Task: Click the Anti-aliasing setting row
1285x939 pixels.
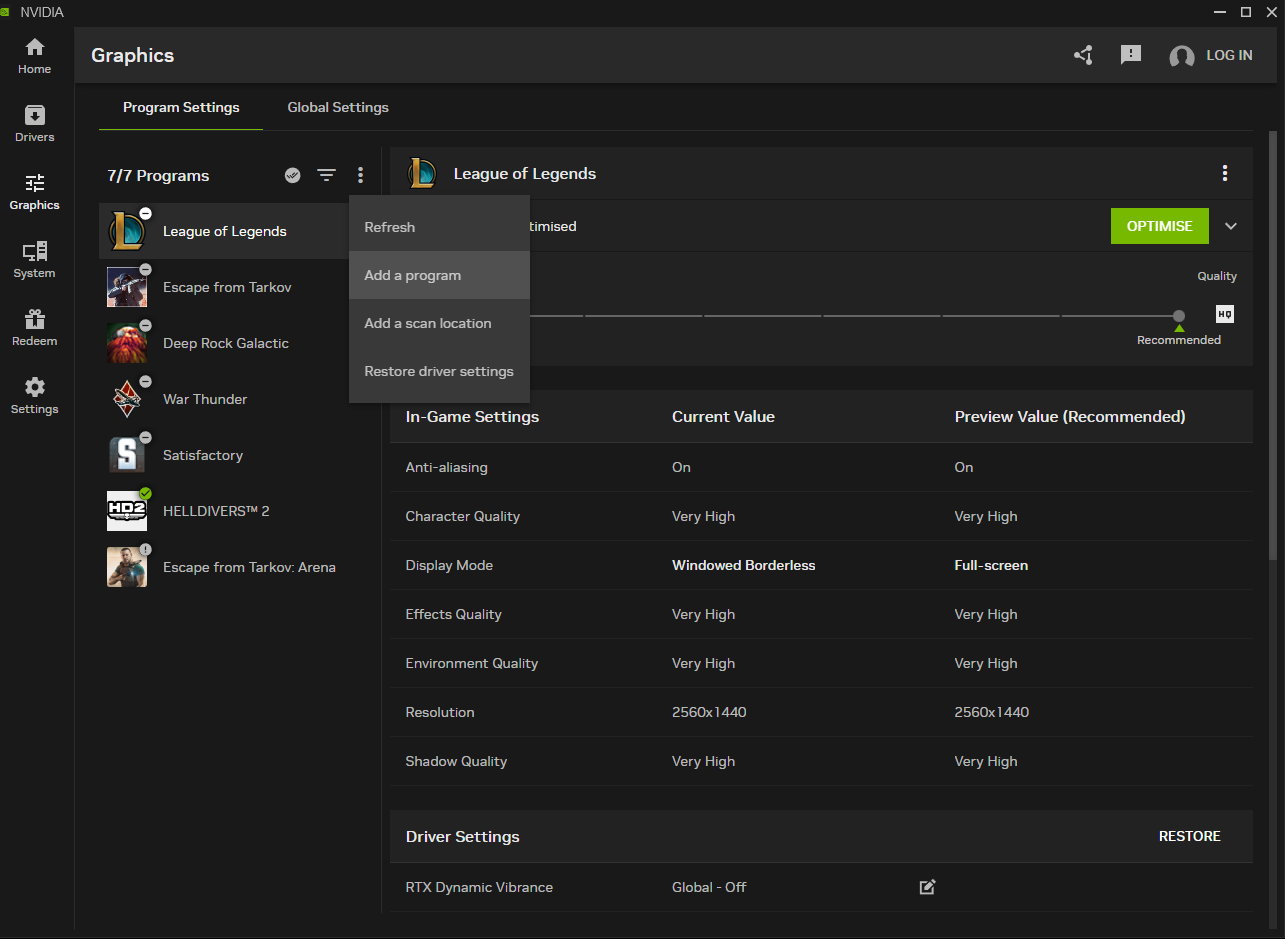Action: pos(821,467)
